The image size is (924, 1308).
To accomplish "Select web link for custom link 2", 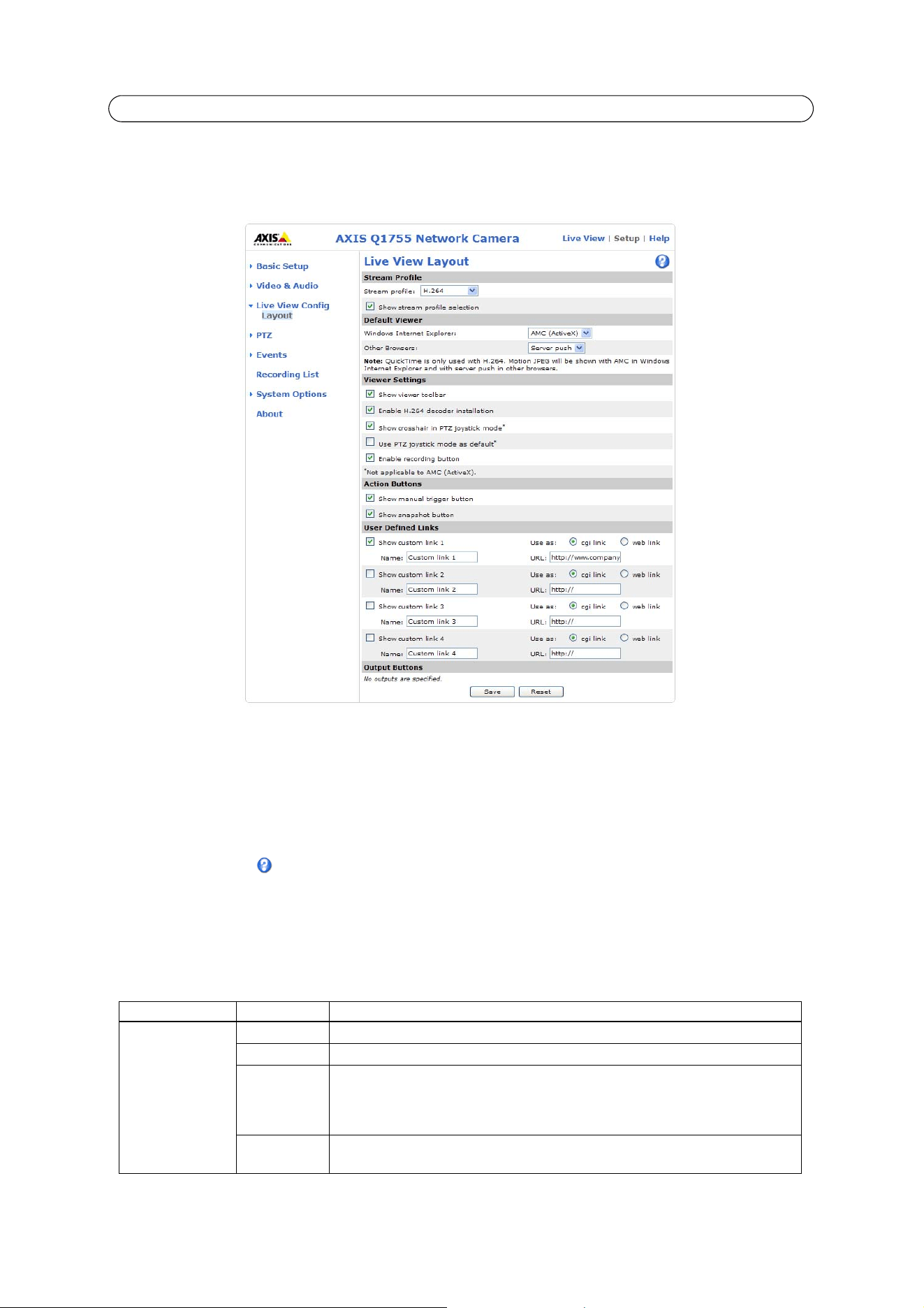I will 624,574.
